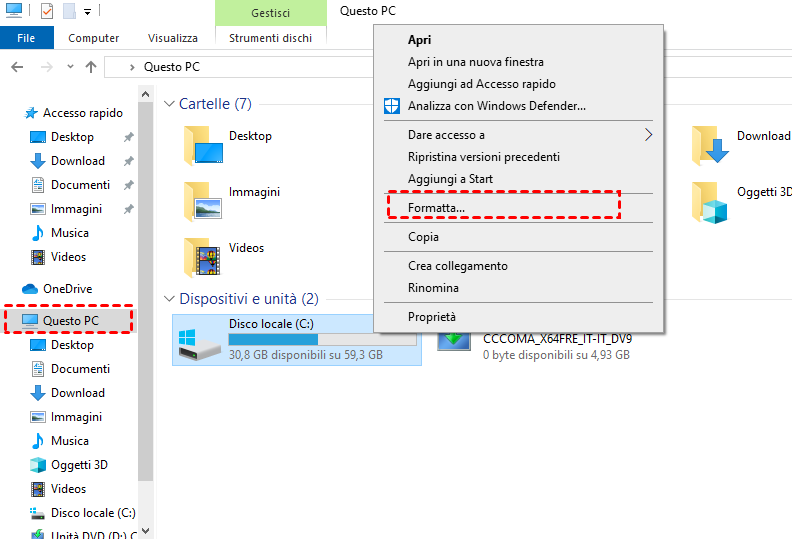Screen dimensions: 792x540
Task: Select Accesso rapido in navigation pane
Action: tap(73, 113)
